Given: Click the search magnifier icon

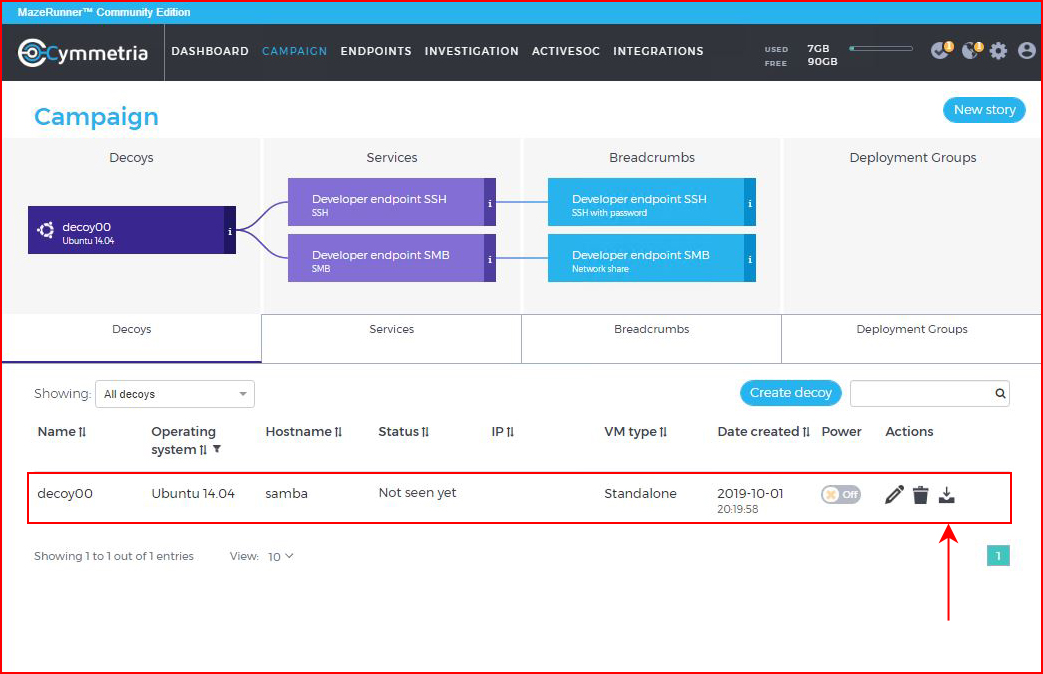Looking at the screenshot, I should (1000, 393).
